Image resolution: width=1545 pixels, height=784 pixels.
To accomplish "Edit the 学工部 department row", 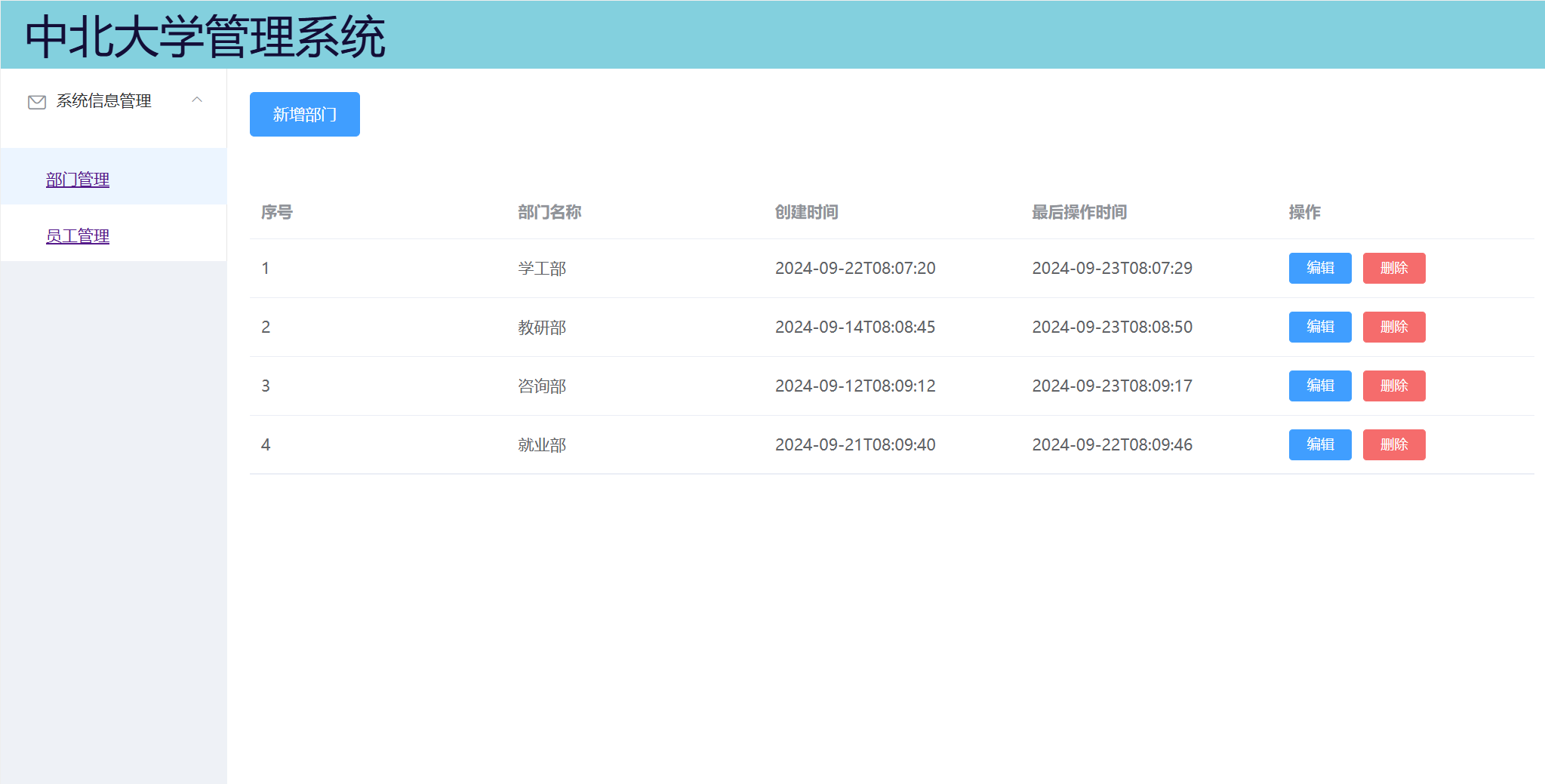I will click(1319, 269).
